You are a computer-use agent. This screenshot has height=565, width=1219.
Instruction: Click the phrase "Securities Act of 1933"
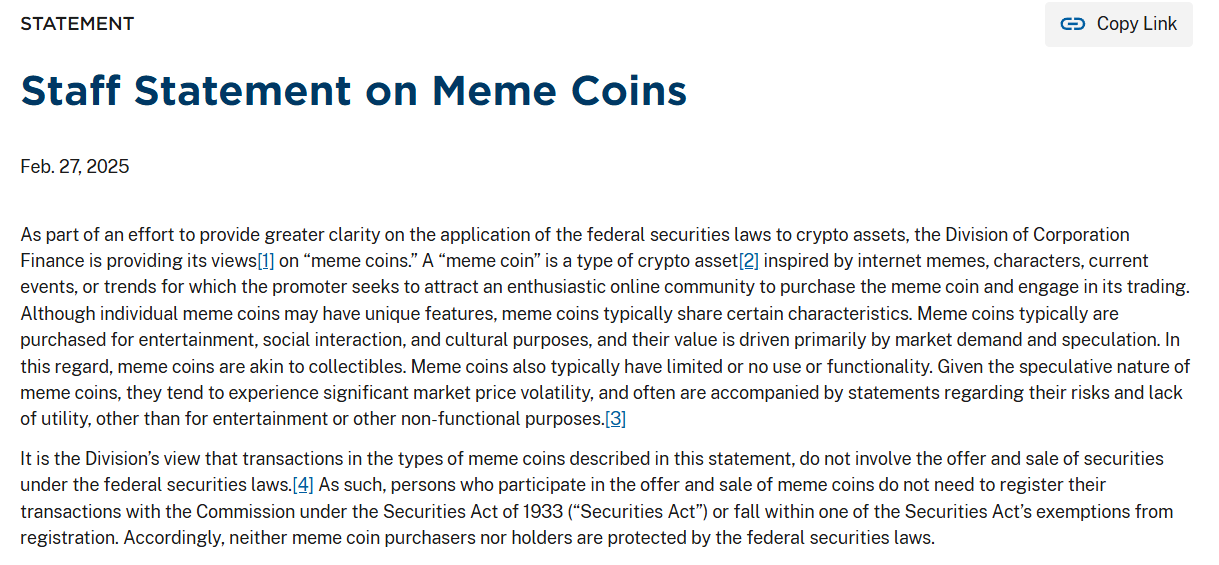tap(441, 511)
